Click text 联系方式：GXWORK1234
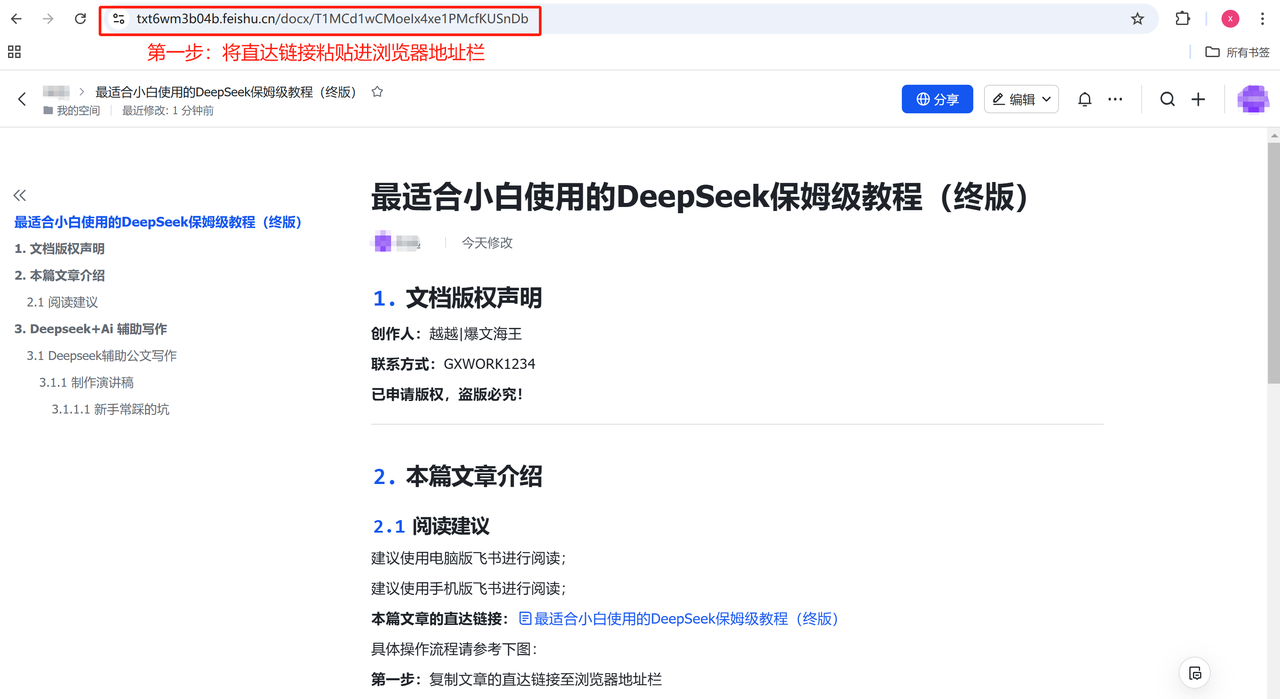 pos(453,364)
